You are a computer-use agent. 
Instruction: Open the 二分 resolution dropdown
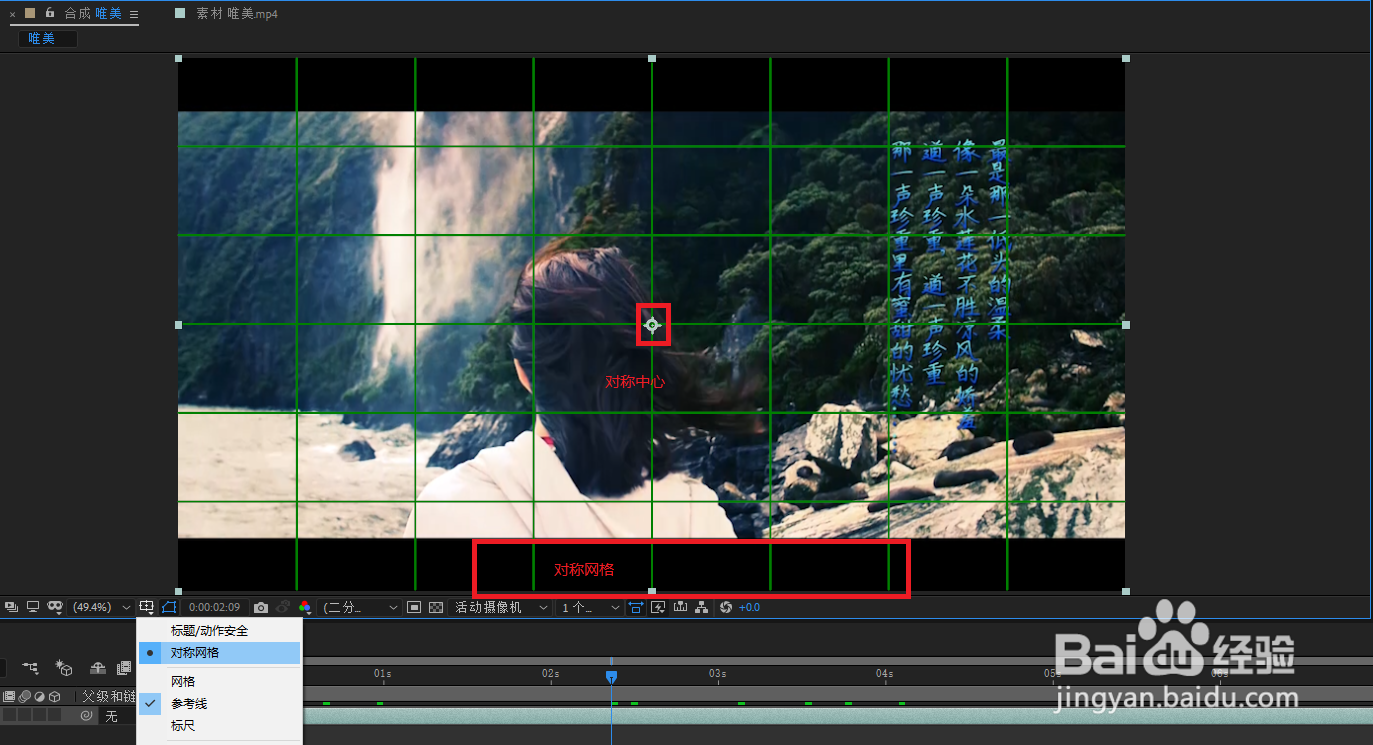coord(360,607)
